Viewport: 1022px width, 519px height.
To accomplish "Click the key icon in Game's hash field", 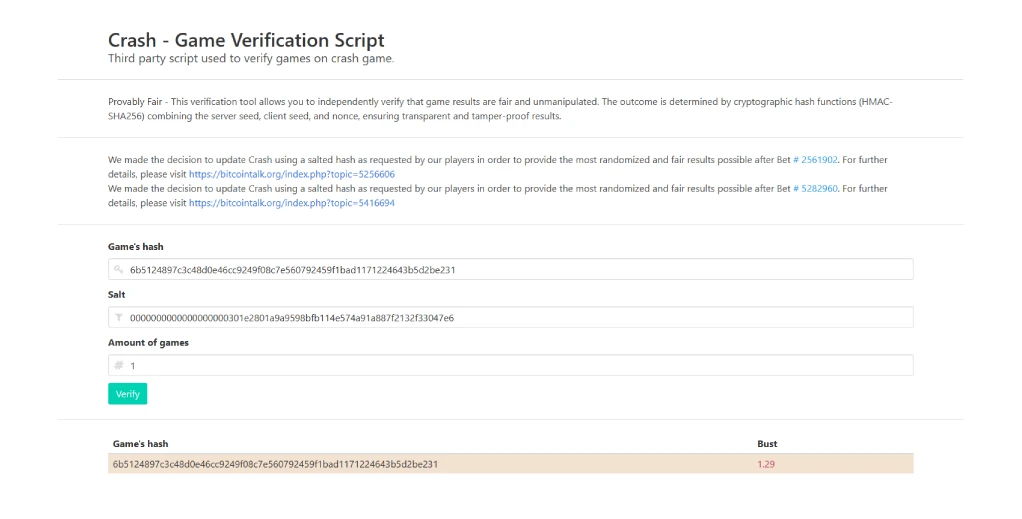I will (x=119, y=269).
